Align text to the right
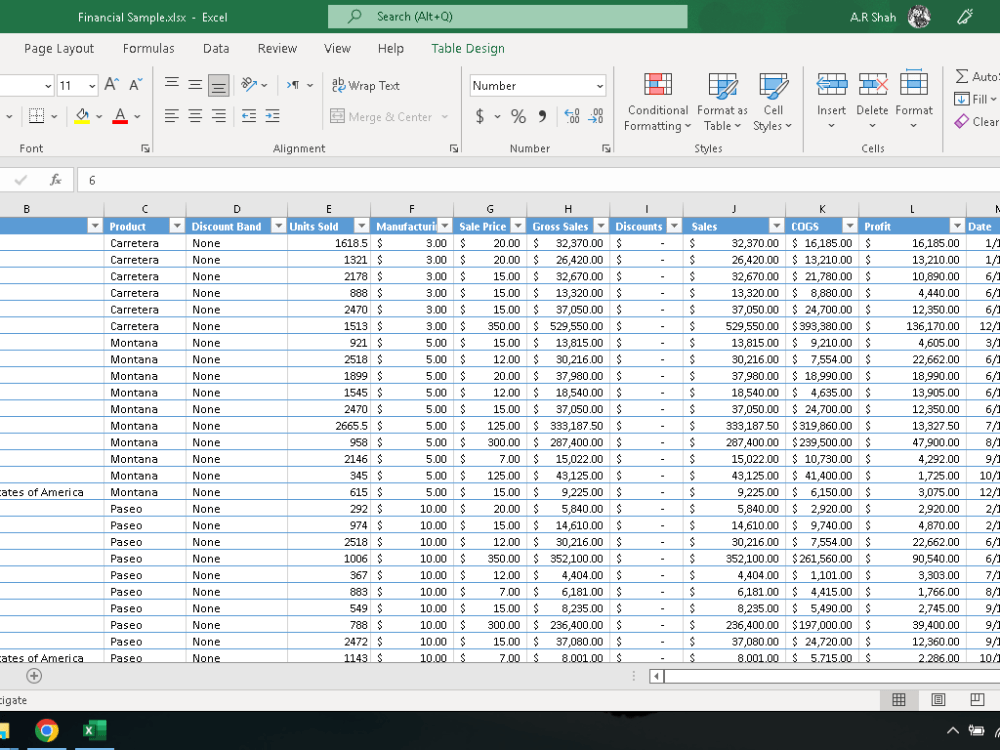The width and height of the screenshot is (1000, 750). pos(219,116)
